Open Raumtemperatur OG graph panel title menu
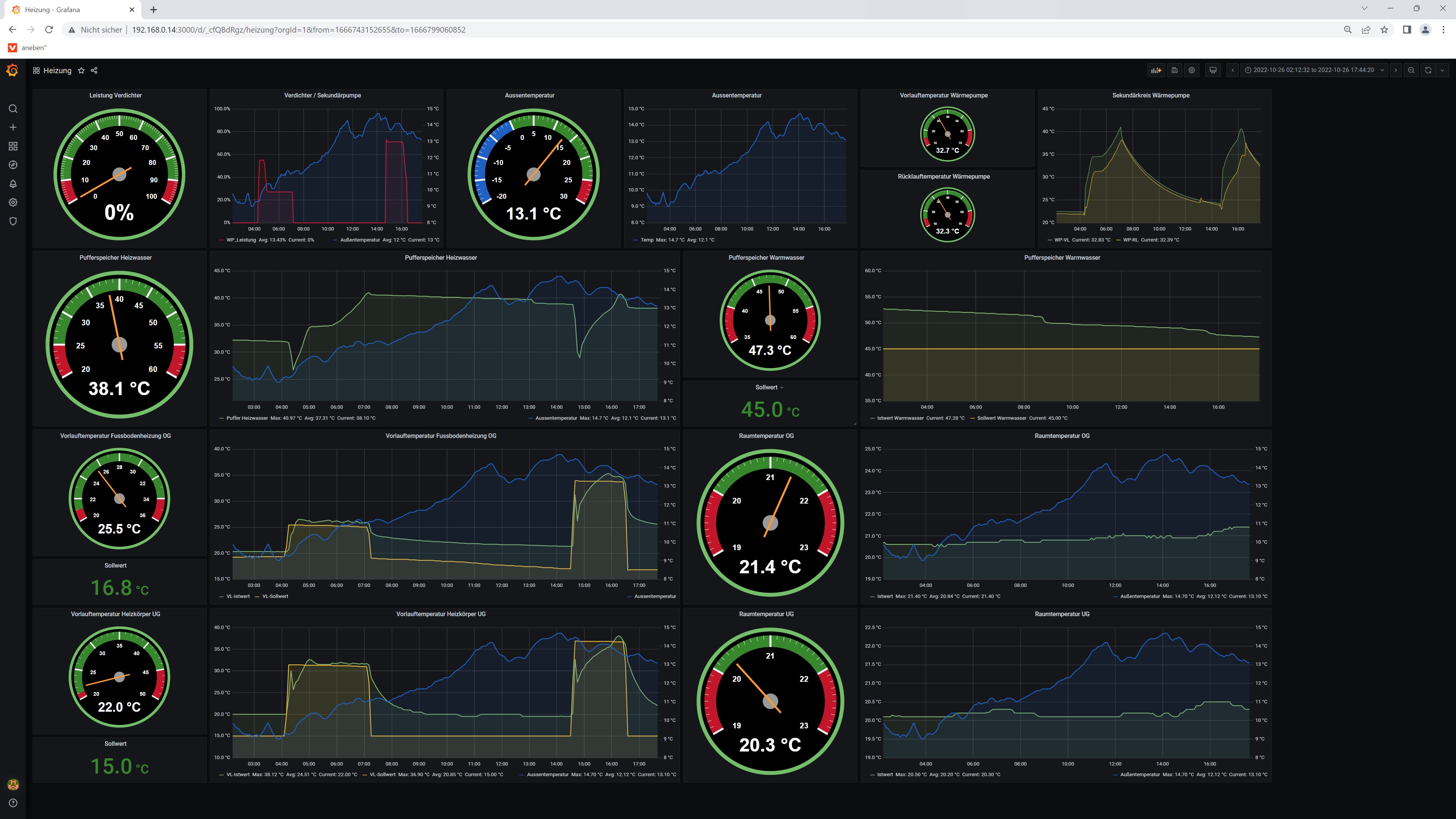The height and width of the screenshot is (819, 1456). coord(1062,436)
